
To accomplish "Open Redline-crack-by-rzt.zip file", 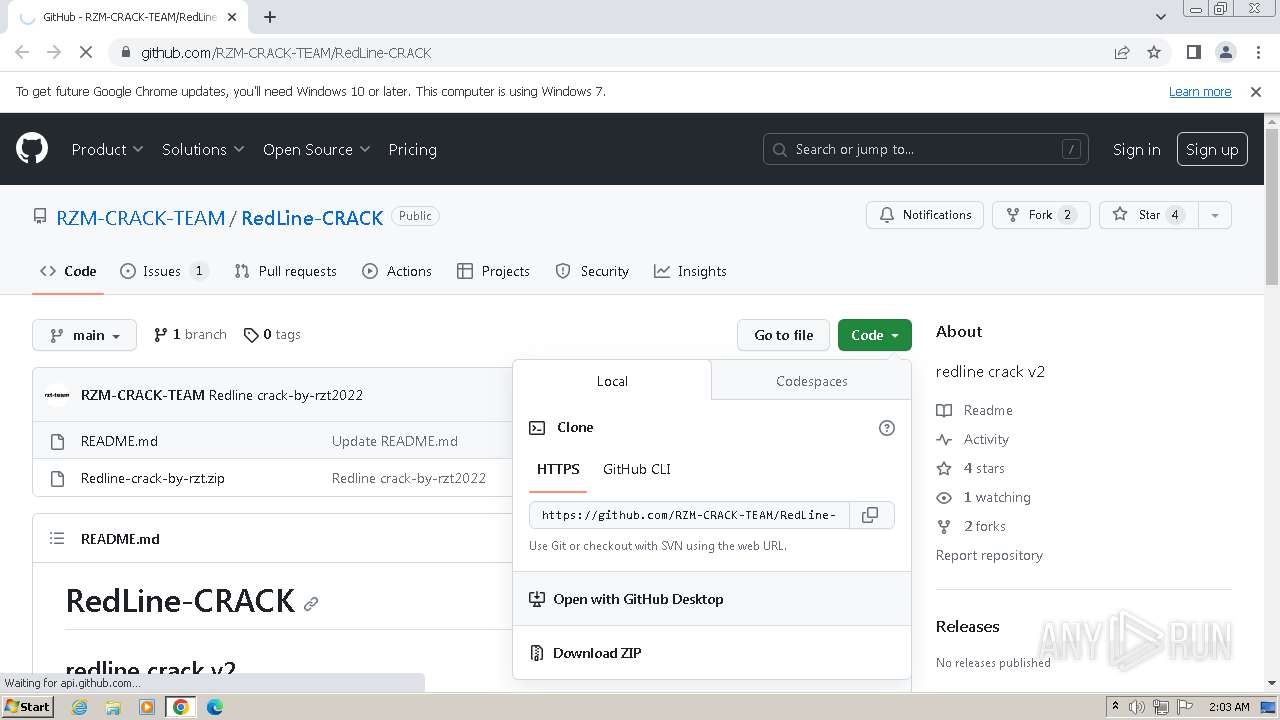I will [x=152, y=478].
